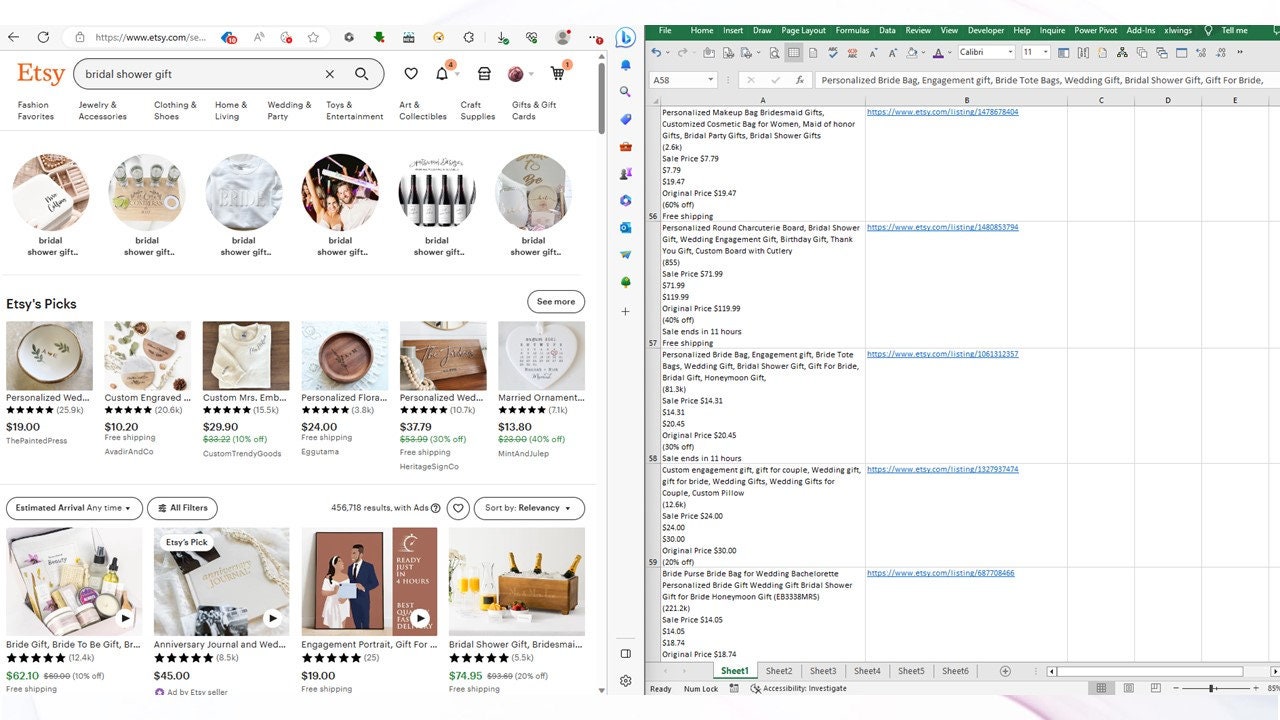Open Excel font color dropdown arrow
The image size is (1280, 720).
click(949, 53)
